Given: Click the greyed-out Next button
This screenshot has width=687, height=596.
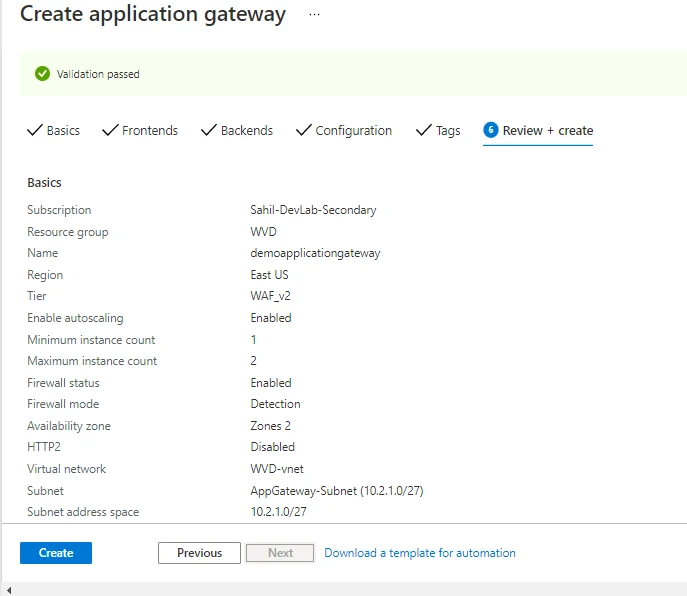Looking at the screenshot, I should (280, 553).
